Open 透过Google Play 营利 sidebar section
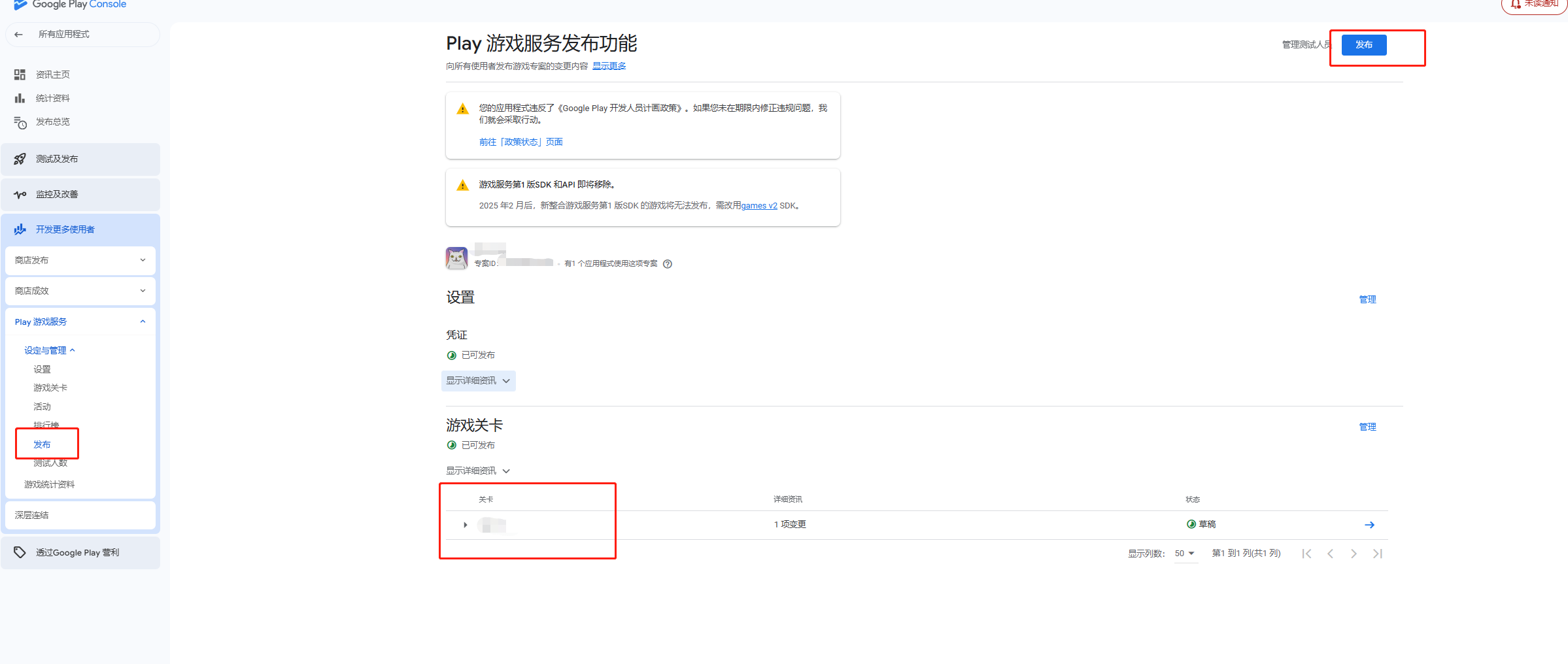 [80, 552]
